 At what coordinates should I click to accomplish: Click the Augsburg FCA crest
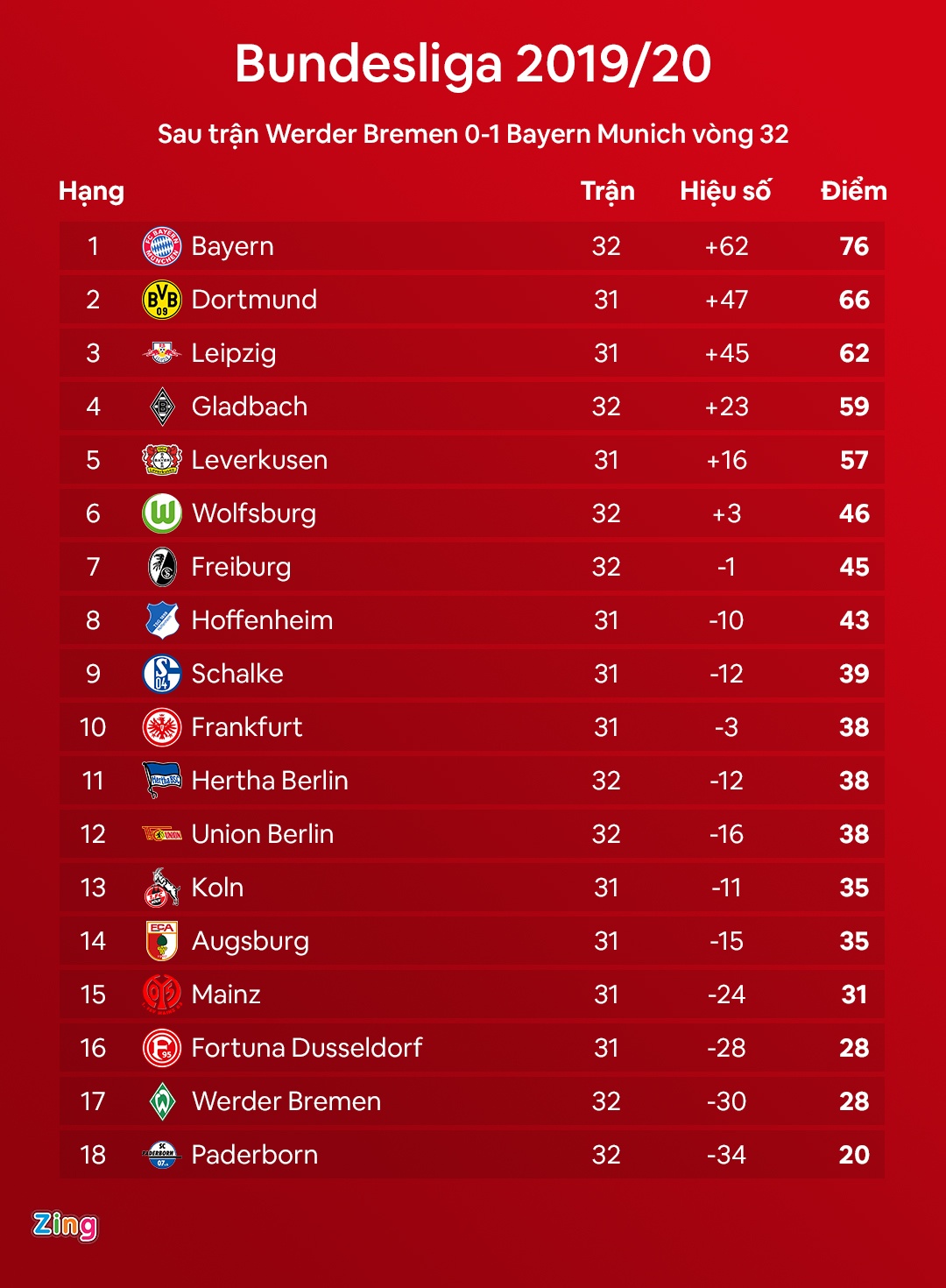tap(162, 941)
